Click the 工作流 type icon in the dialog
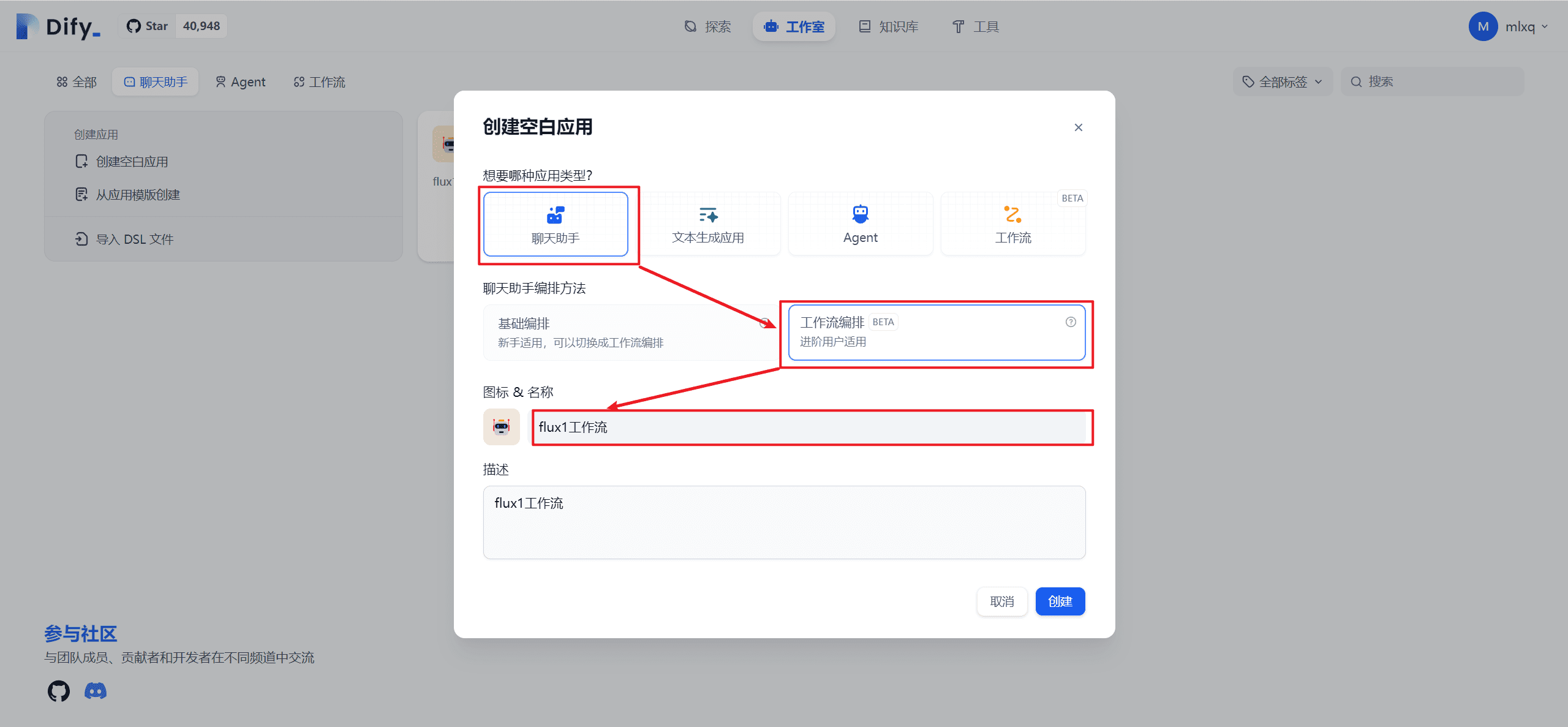The width and height of the screenshot is (1568, 727). pyautogui.click(x=1013, y=214)
